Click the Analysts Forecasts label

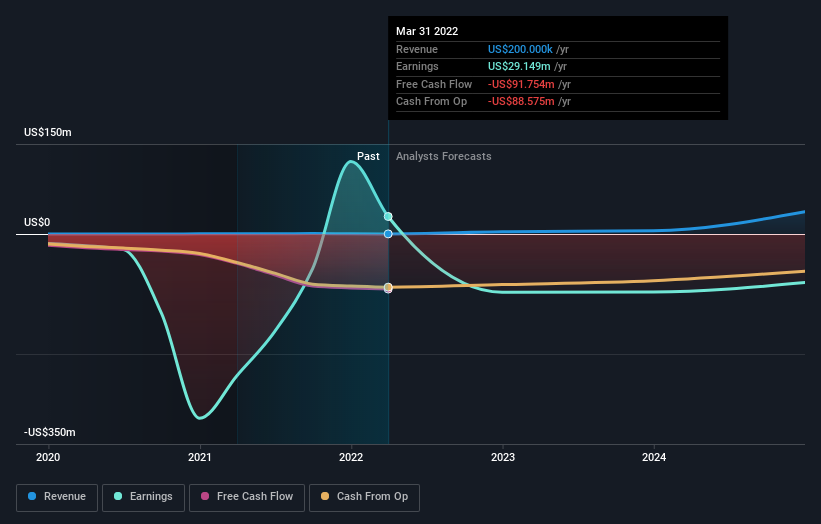443,156
